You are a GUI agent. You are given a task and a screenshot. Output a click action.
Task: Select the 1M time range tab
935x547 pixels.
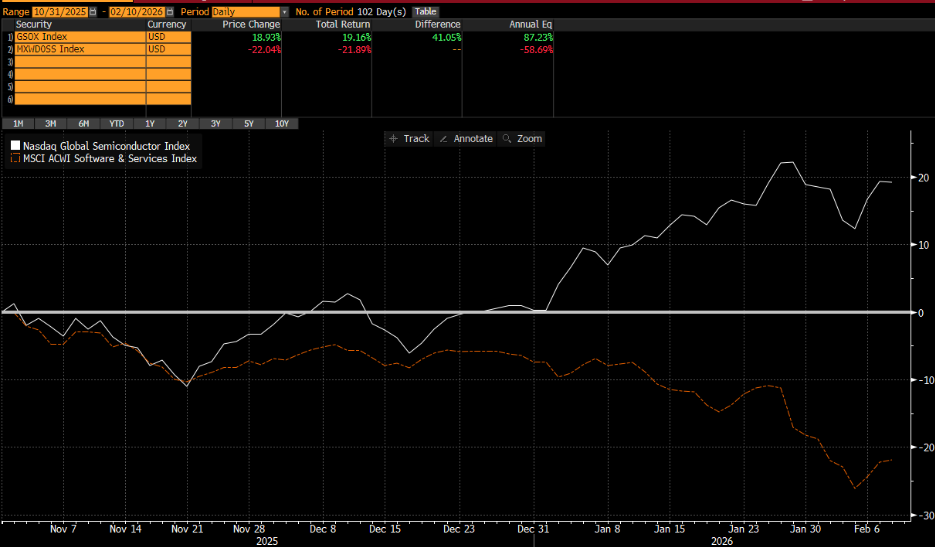click(x=18, y=123)
